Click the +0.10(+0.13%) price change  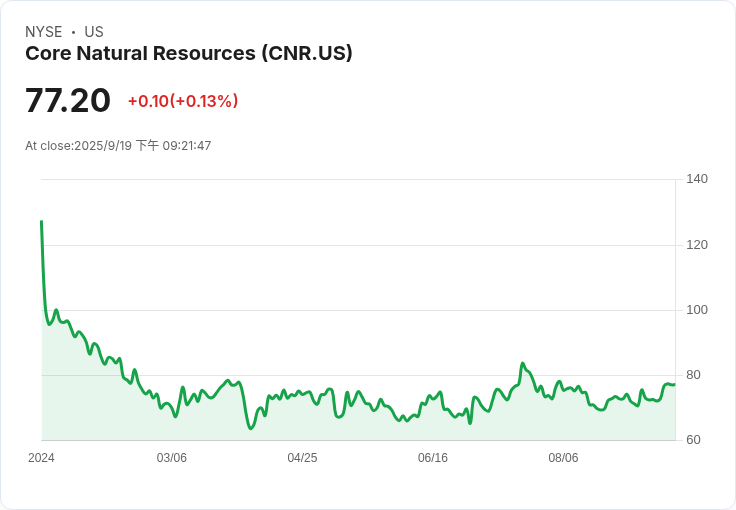[x=183, y=101]
